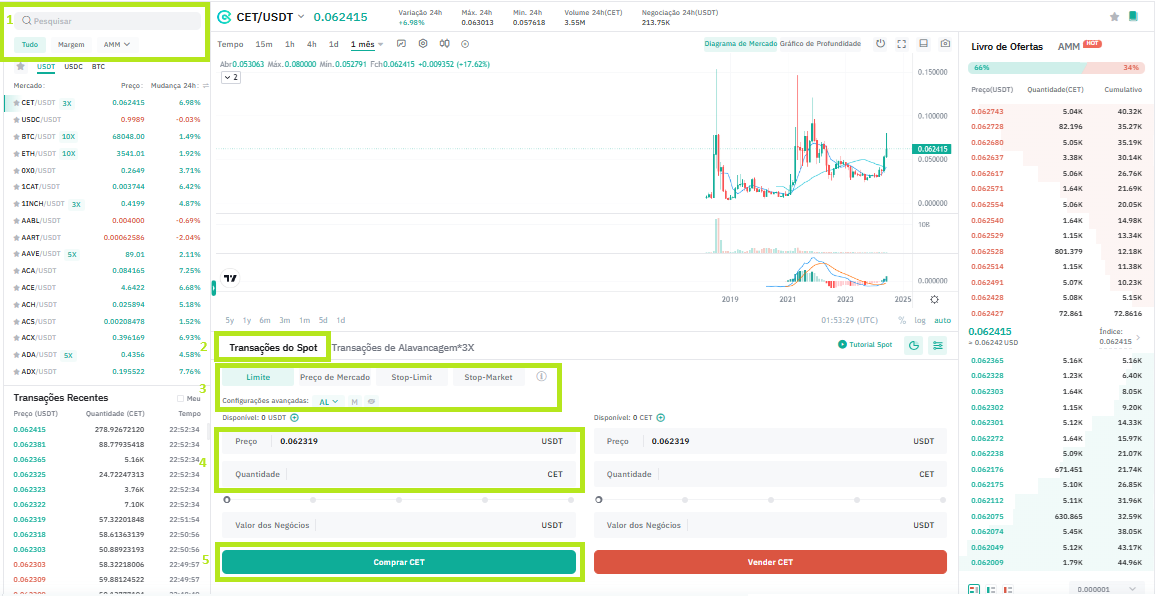Click sell amount slider start handle
Screen dimensions: 1155x597
598,500
